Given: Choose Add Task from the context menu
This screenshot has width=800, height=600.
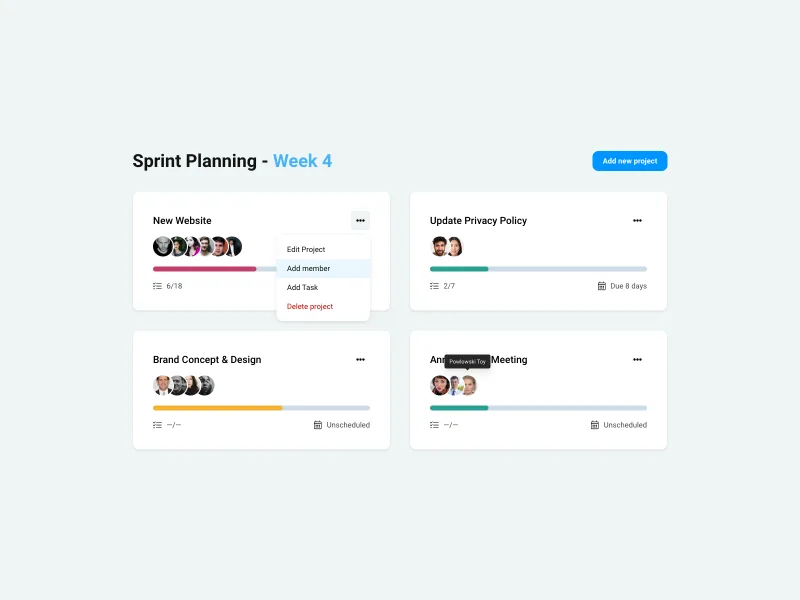Looking at the screenshot, I should pyautogui.click(x=302, y=287).
